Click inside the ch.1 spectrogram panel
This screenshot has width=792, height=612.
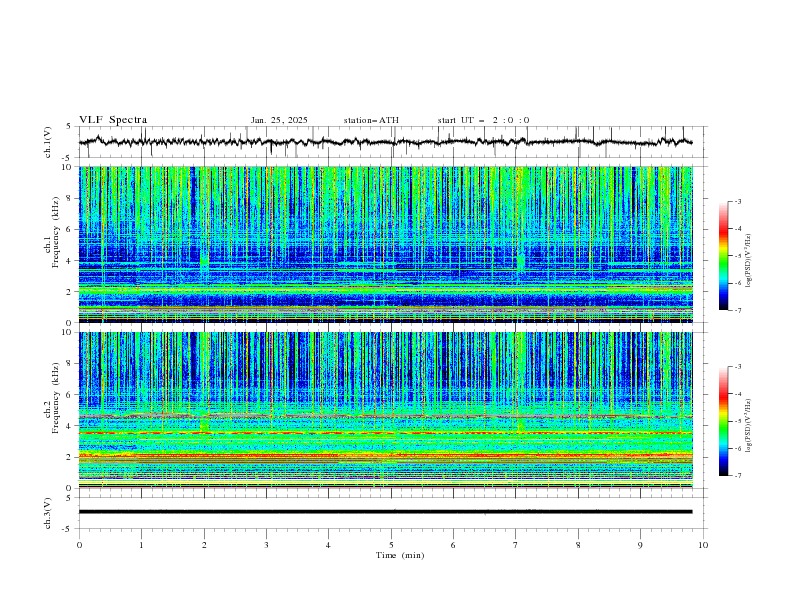385,244
